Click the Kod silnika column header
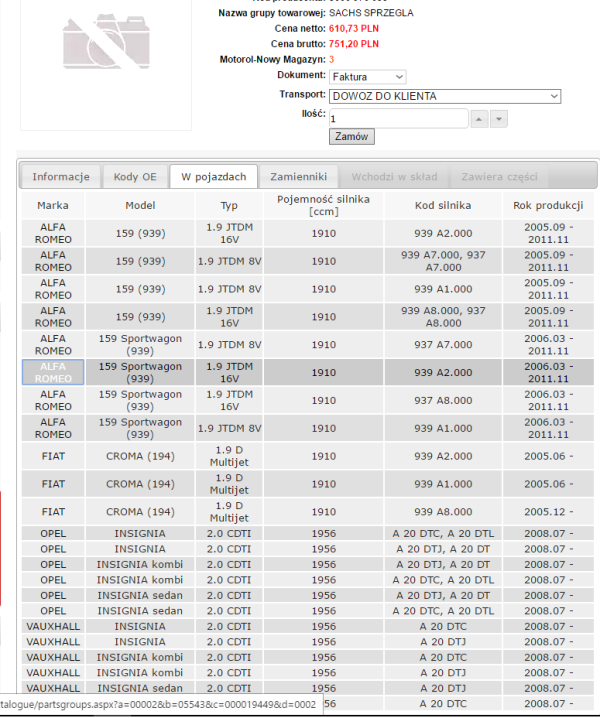600x718 pixels. [443, 206]
